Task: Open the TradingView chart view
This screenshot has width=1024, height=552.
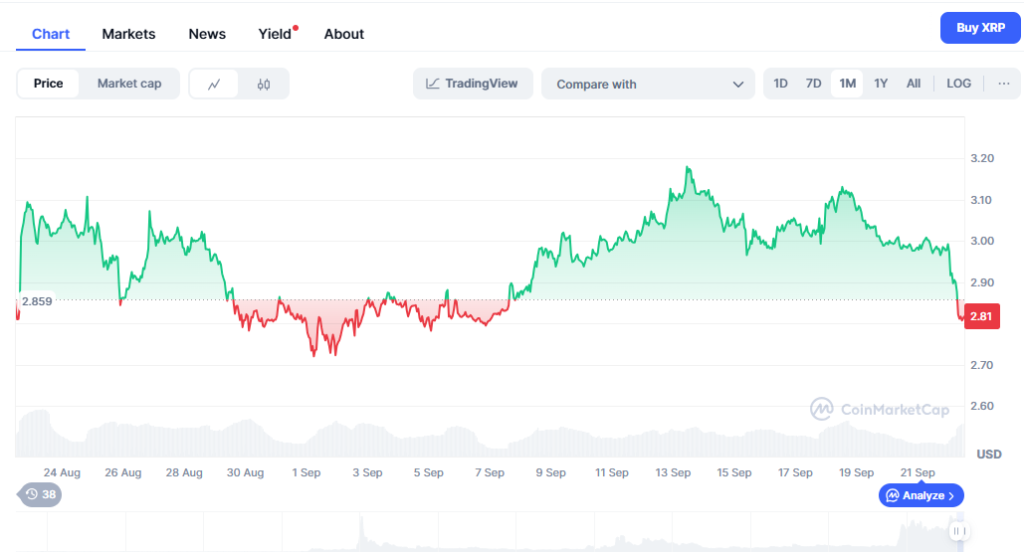Action: pos(472,84)
